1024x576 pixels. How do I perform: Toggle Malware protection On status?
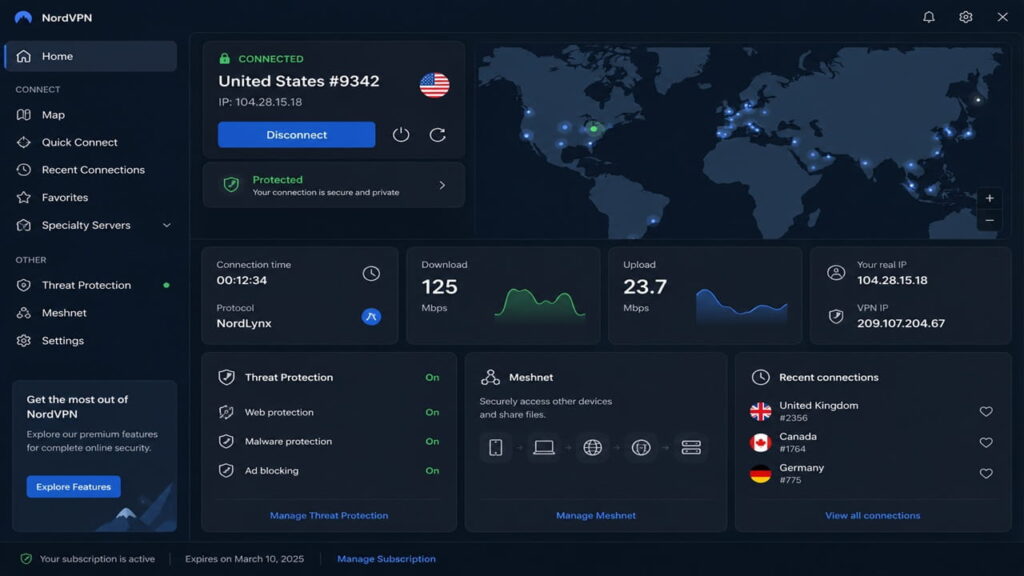(432, 441)
